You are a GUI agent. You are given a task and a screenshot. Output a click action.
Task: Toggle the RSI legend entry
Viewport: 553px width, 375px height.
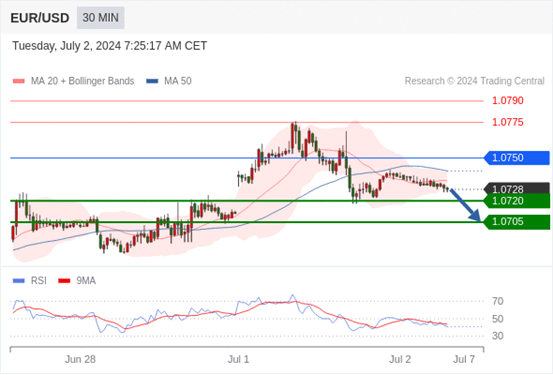pos(30,281)
